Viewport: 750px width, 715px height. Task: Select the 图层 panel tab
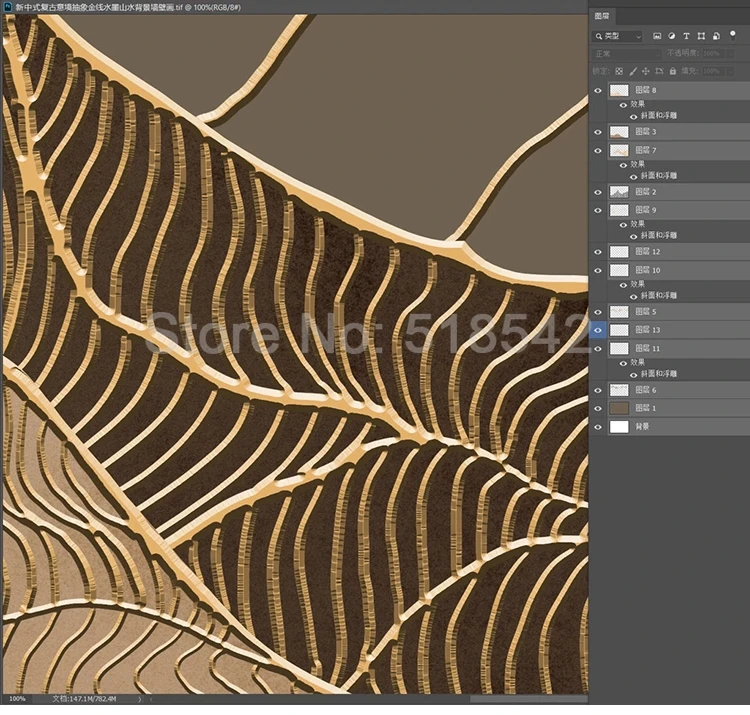pyautogui.click(x=602, y=17)
